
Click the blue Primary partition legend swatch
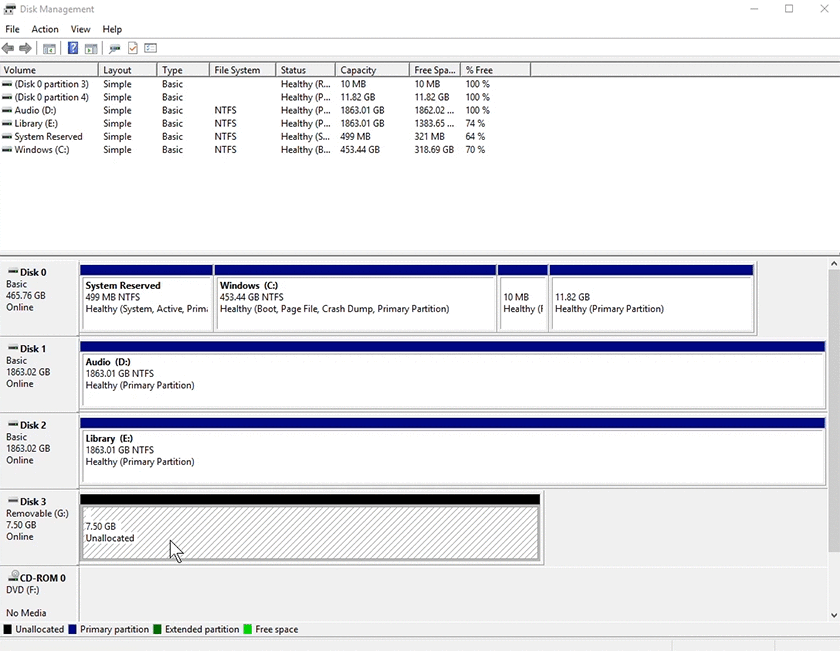pos(70,629)
